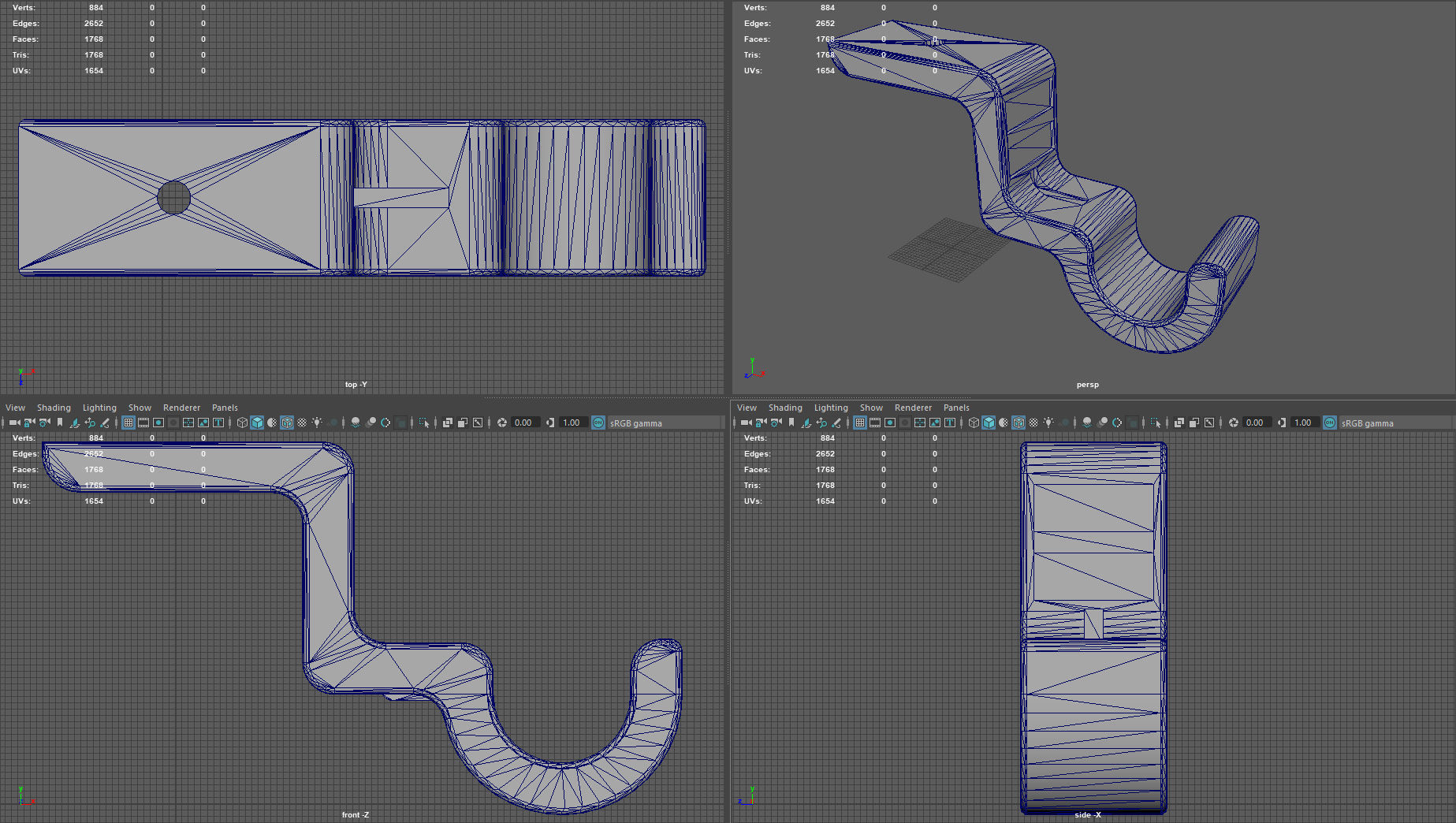Click Isolate Select icon in side panel toolbar
This screenshot has width=1456, height=823.
[1155, 423]
